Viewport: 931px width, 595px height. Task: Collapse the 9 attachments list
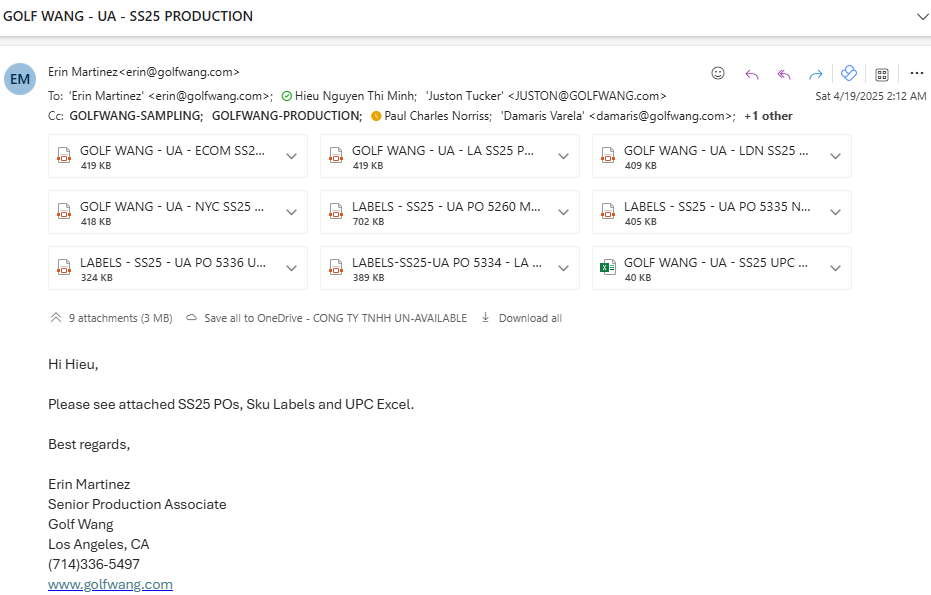coord(56,318)
